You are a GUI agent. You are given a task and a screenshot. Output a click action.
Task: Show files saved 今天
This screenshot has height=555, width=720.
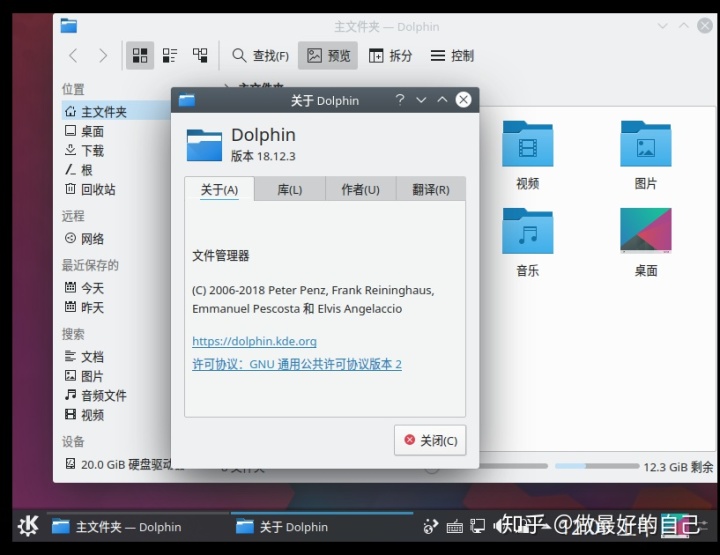(84, 288)
